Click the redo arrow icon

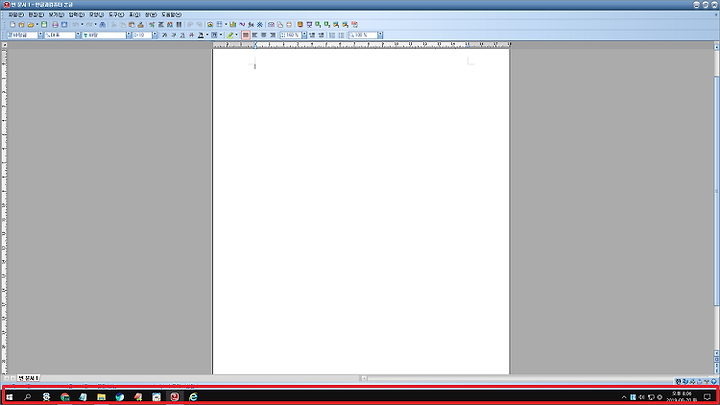click(x=89, y=25)
